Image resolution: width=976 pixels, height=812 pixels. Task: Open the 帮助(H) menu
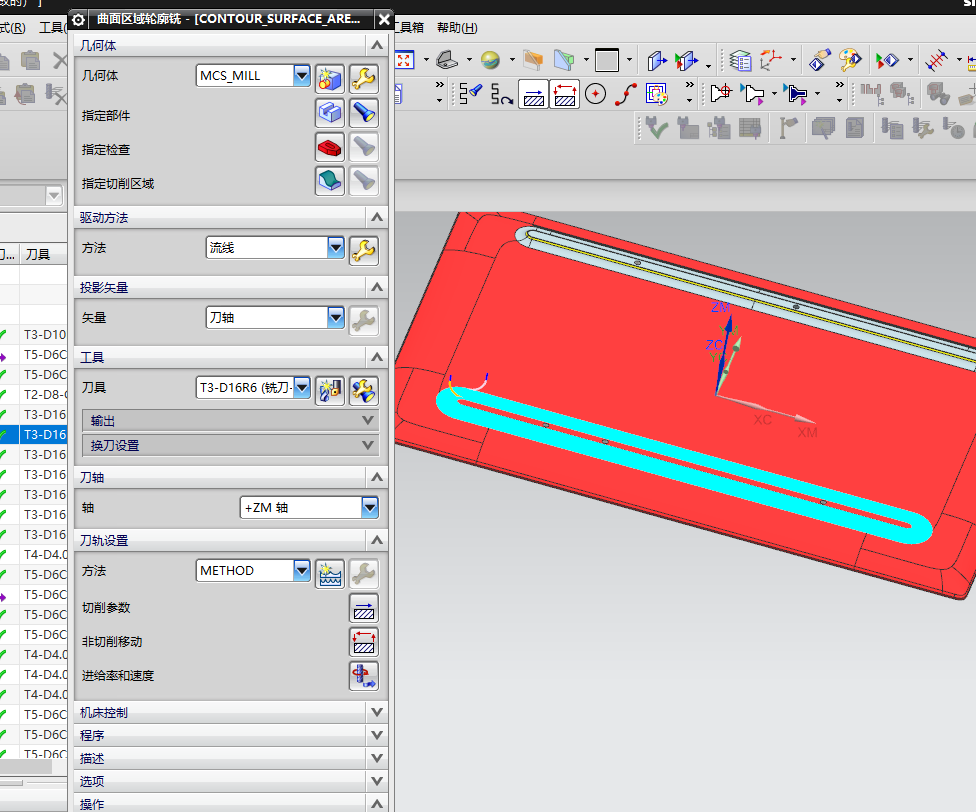coord(457,27)
